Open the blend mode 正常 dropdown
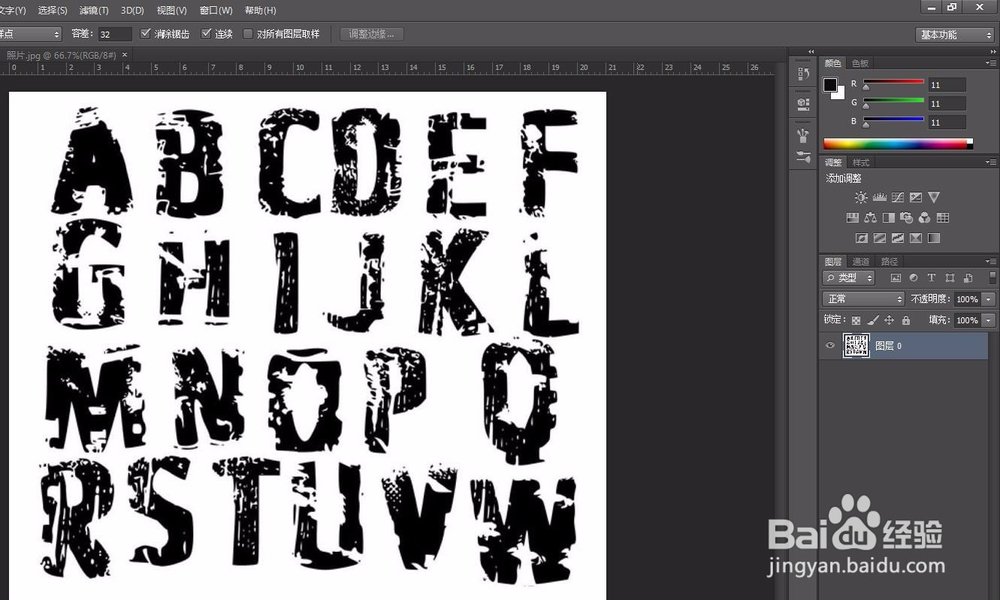The height and width of the screenshot is (600, 1000). tap(864, 298)
